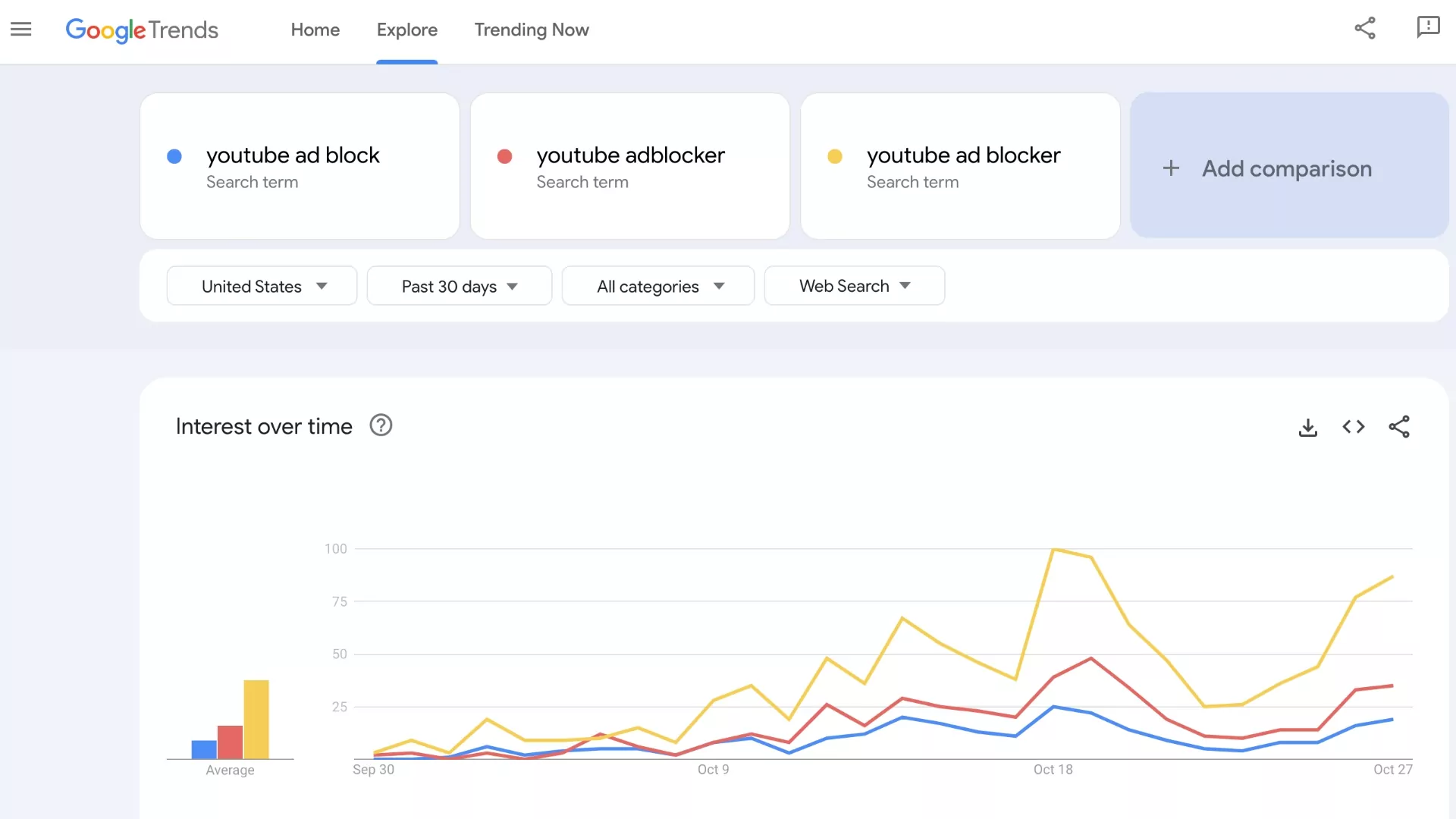Edit the youtube ad block term
This screenshot has width=1456, height=819.
pos(293,155)
